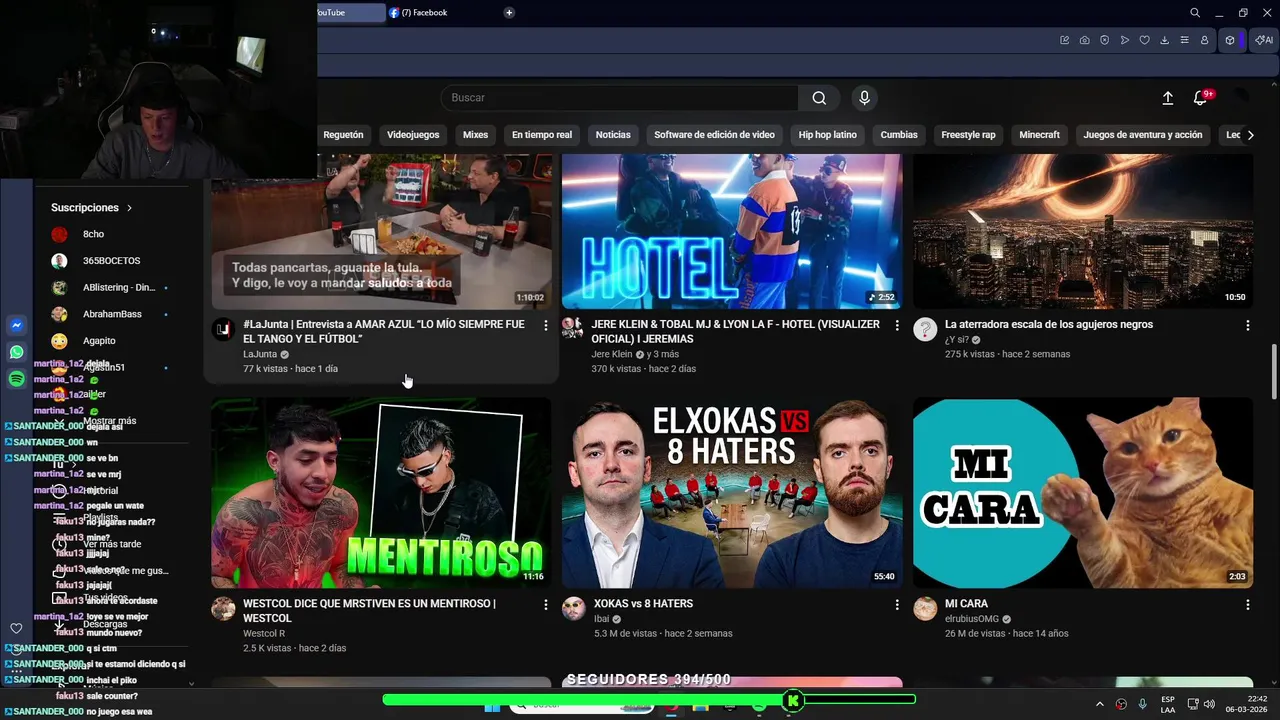Image resolution: width=1280 pixels, height=720 pixels.
Task: Select Software de edición de video chip
Action: [714, 135]
